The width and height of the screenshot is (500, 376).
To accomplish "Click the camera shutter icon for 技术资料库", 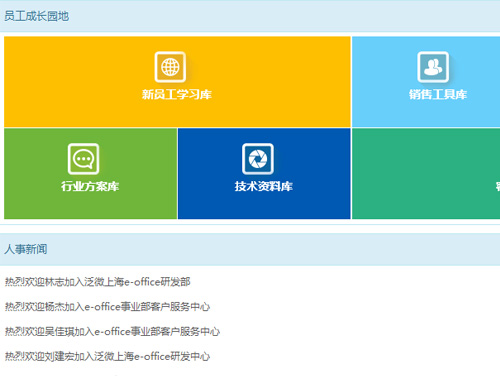I will coord(258,159).
